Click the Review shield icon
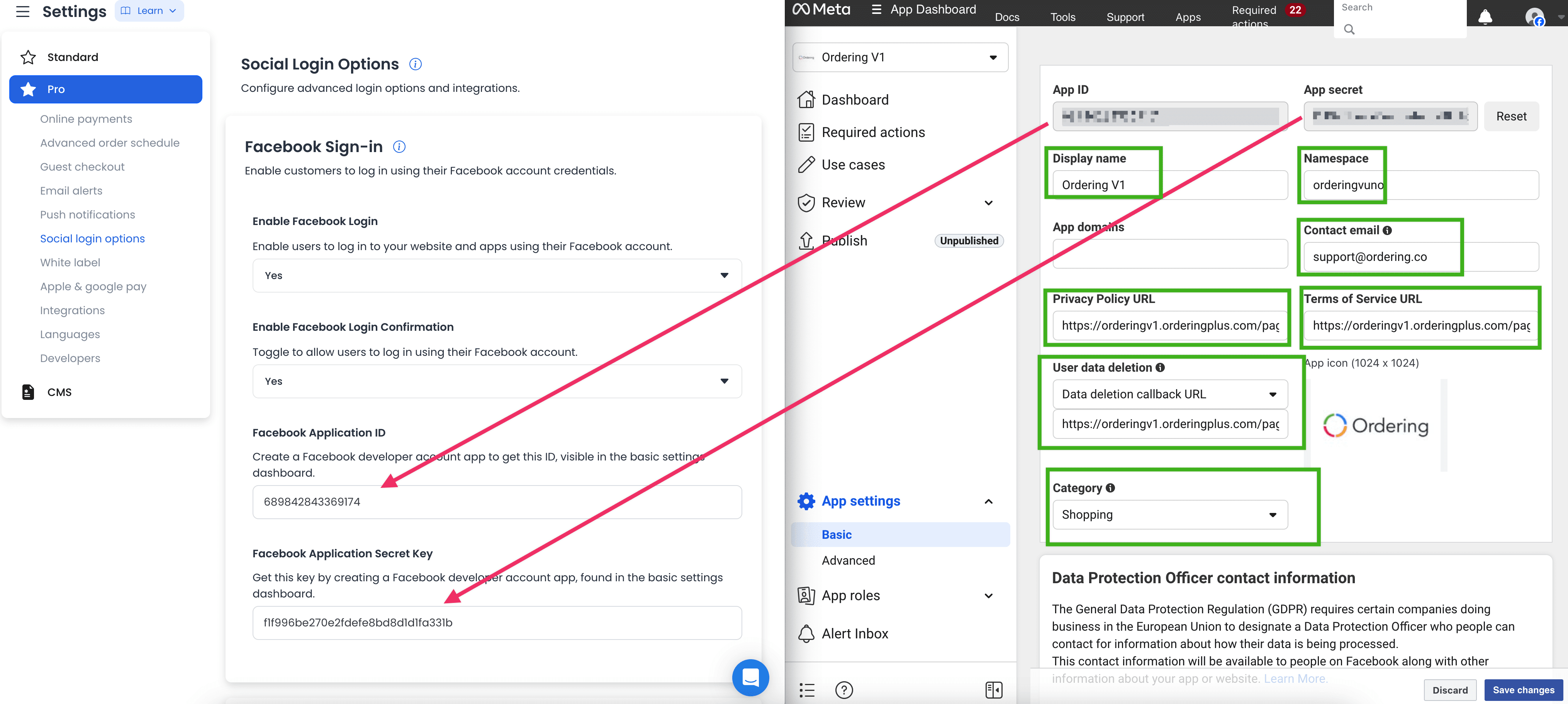Image resolution: width=1568 pixels, height=704 pixels. pyautogui.click(x=806, y=203)
